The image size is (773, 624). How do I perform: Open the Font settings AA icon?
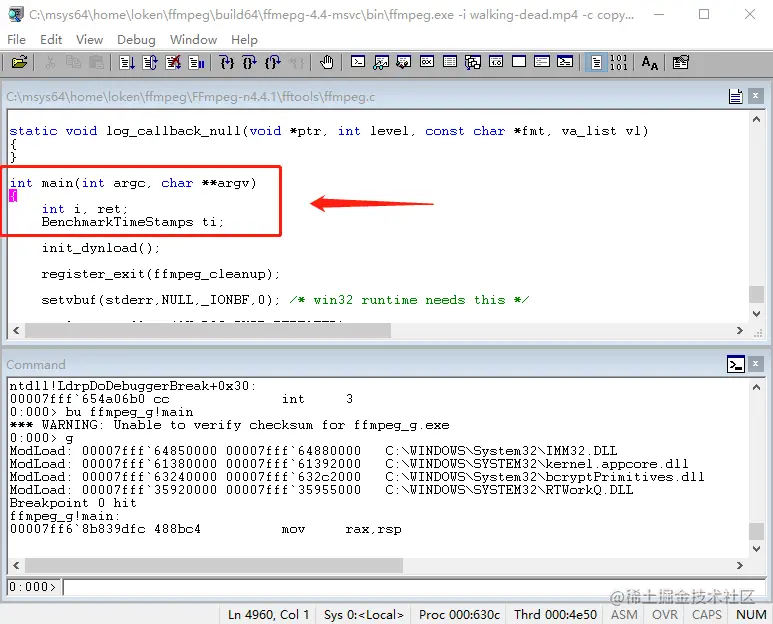click(650, 63)
